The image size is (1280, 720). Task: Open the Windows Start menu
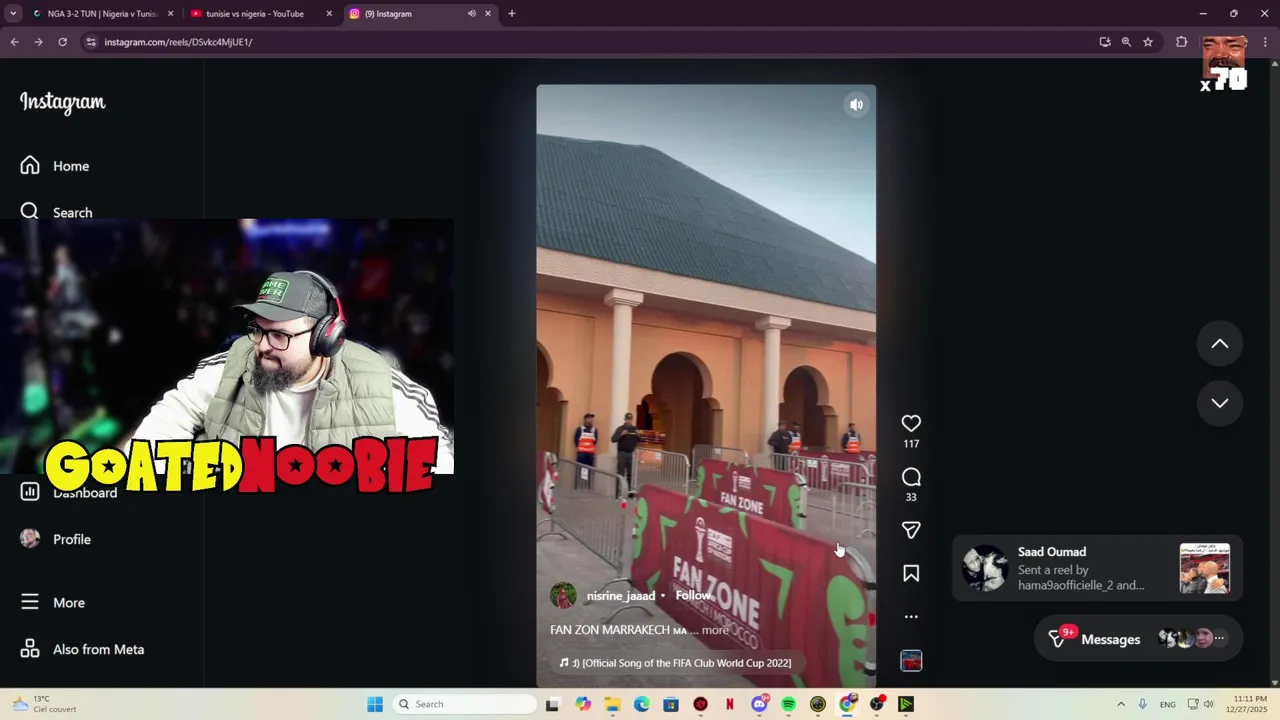tap(375, 704)
